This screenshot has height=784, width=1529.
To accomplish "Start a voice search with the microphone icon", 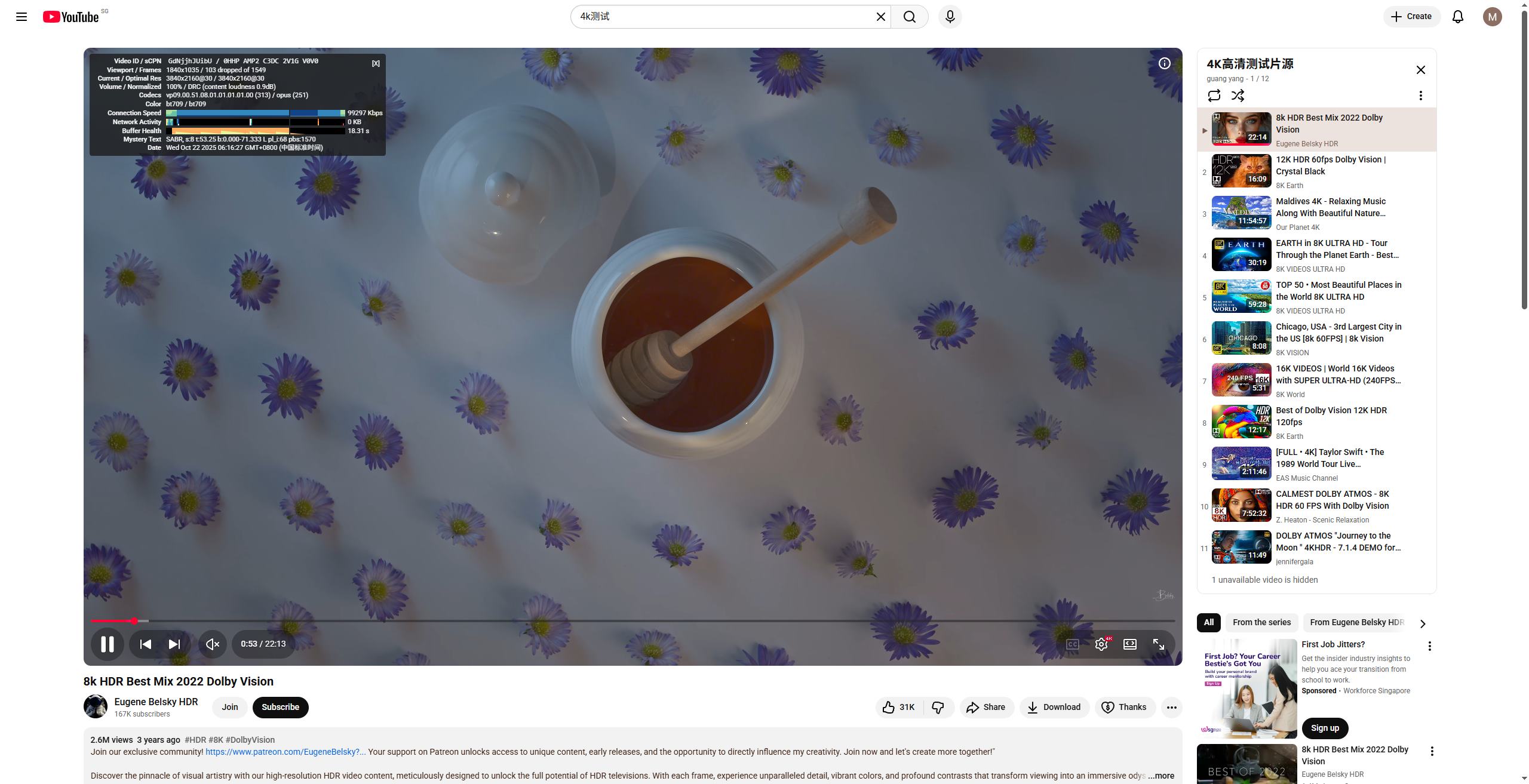I will 949,16.
